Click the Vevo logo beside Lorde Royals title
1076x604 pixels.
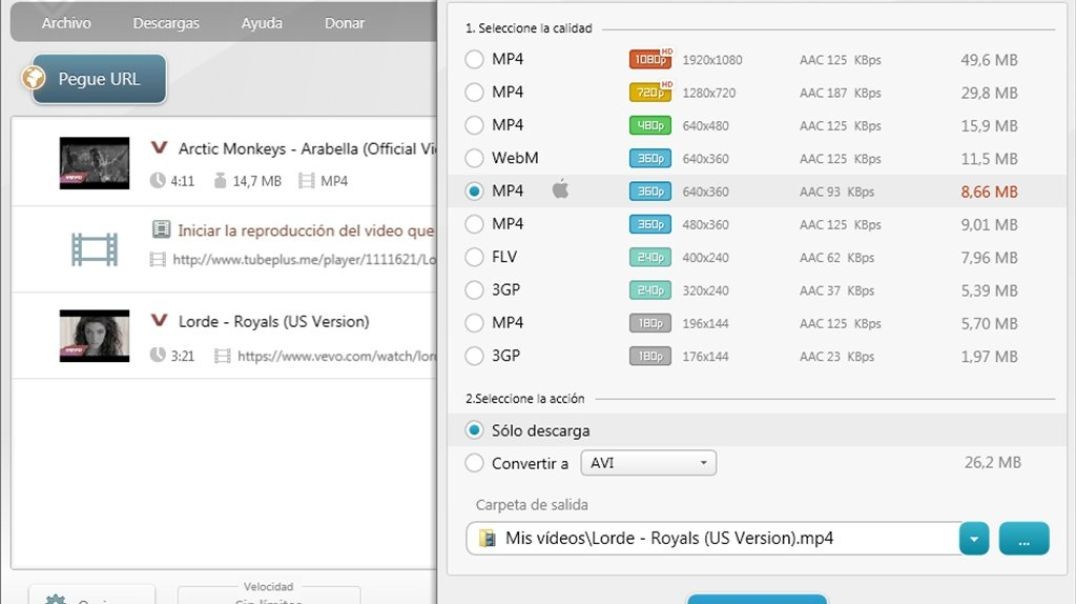point(159,321)
